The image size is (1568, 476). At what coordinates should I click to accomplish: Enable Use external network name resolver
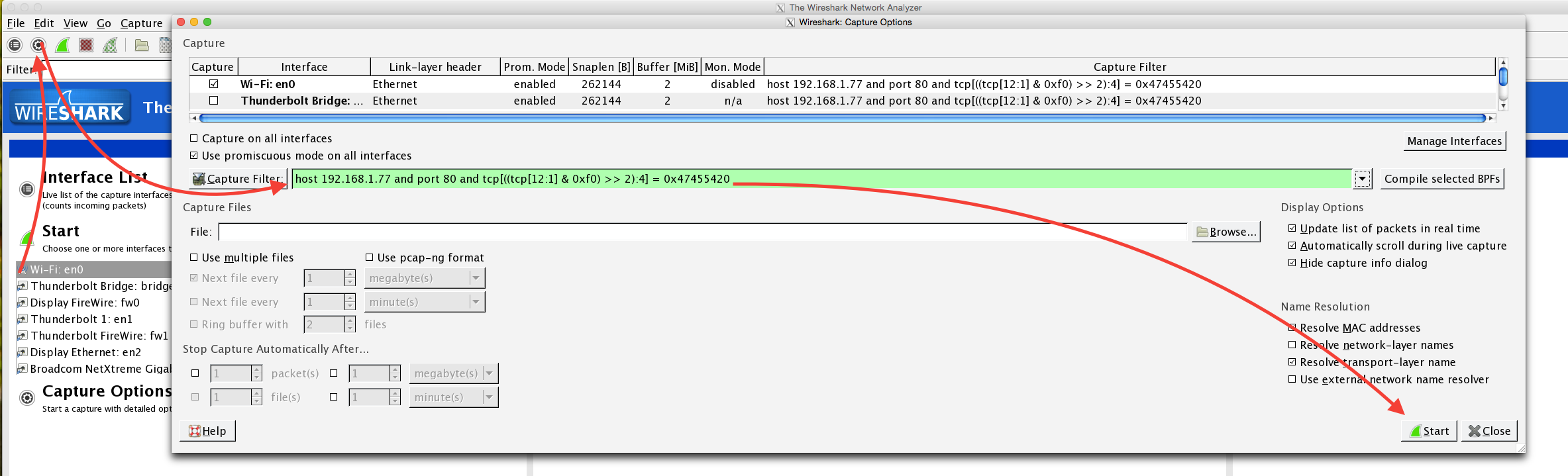click(x=1292, y=379)
